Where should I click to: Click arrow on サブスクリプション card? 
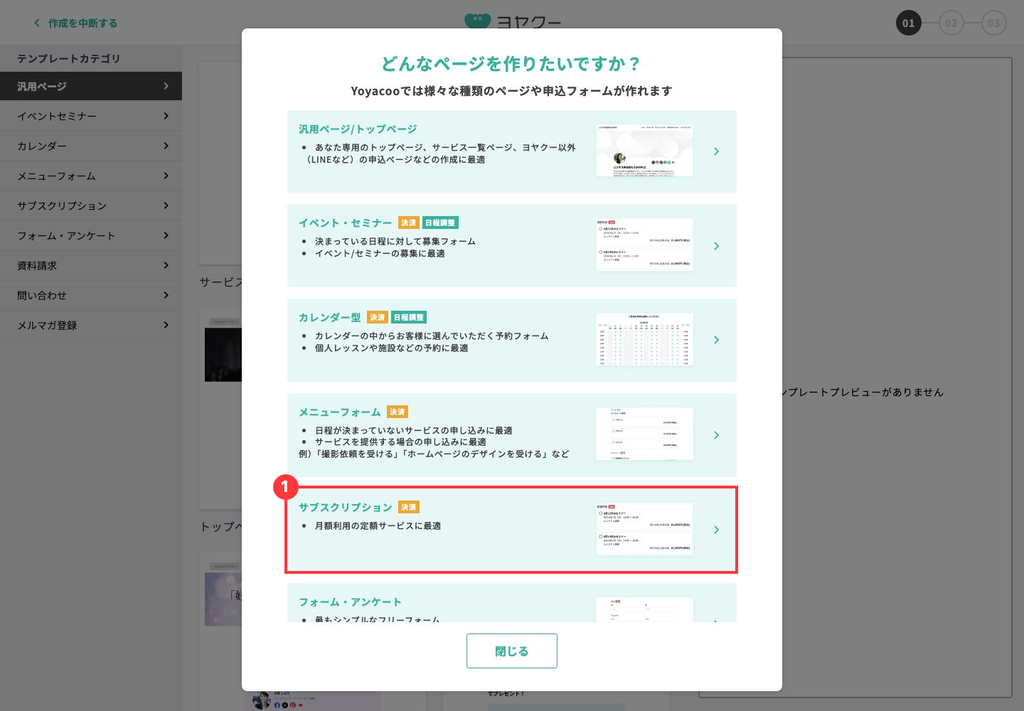pyautogui.click(x=716, y=529)
